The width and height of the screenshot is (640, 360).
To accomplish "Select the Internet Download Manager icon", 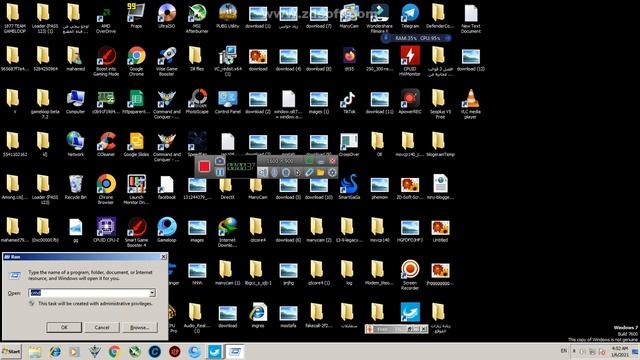I will click(227, 233).
